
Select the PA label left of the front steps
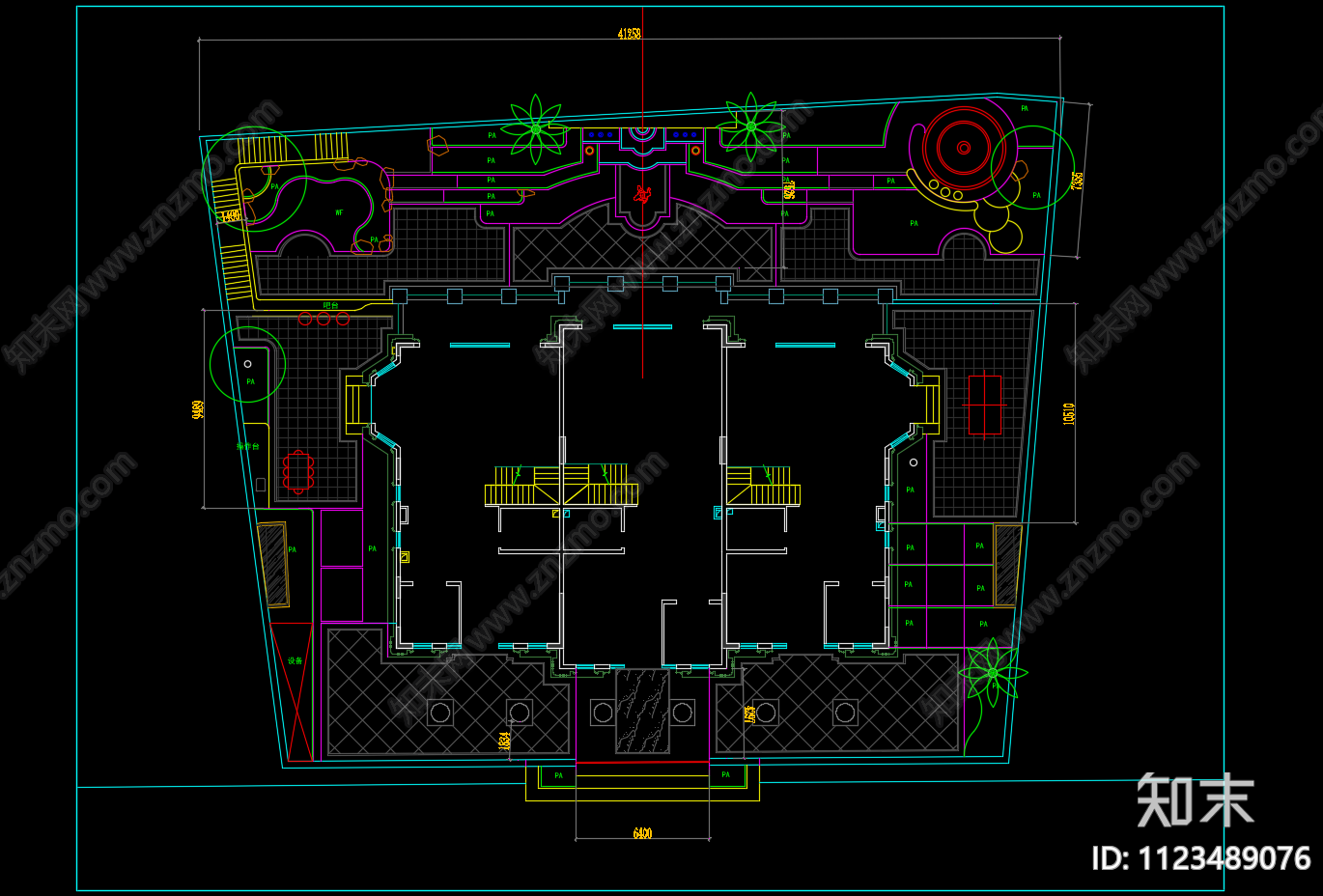click(x=558, y=775)
